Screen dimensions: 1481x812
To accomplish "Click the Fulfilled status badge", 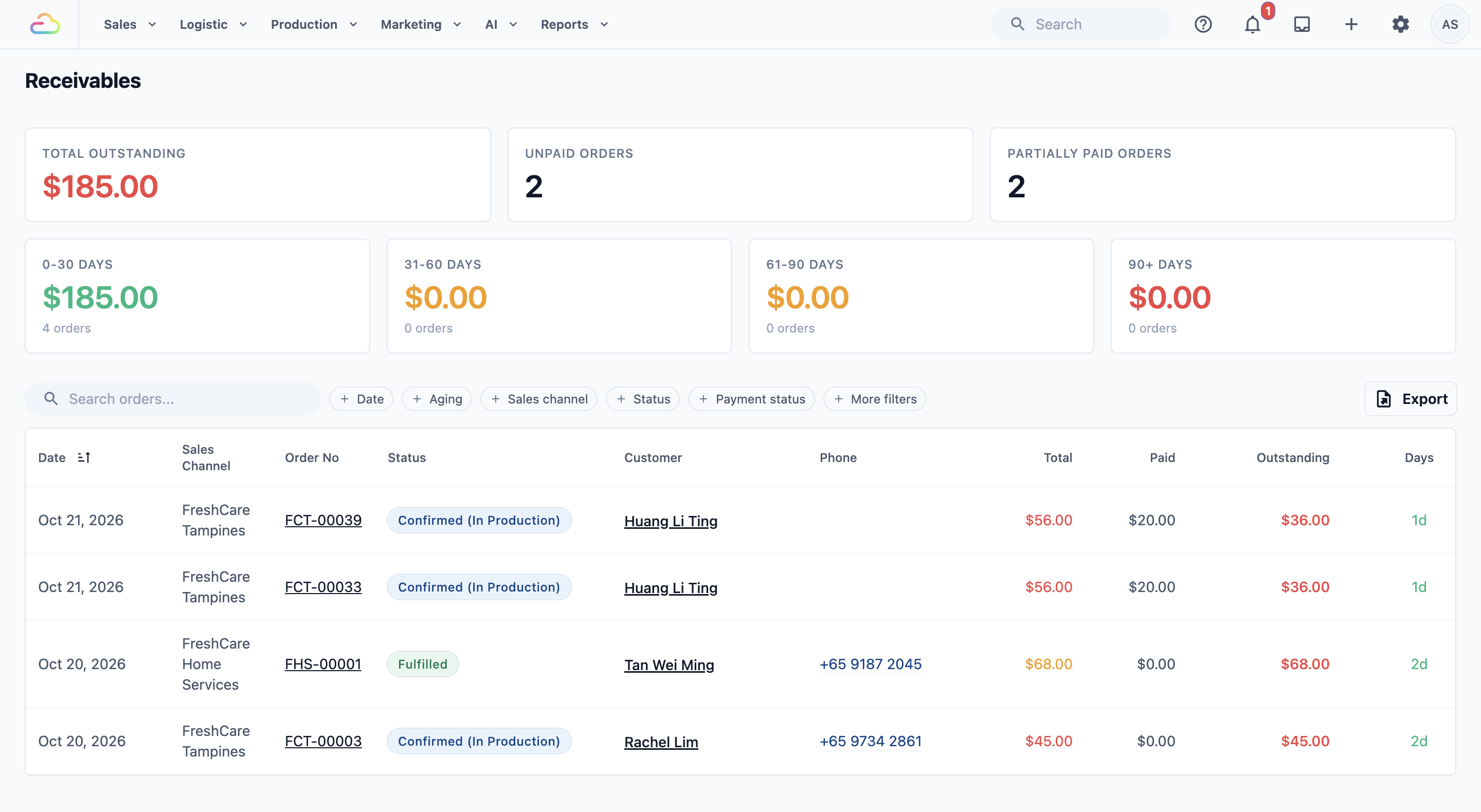I will [423, 664].
